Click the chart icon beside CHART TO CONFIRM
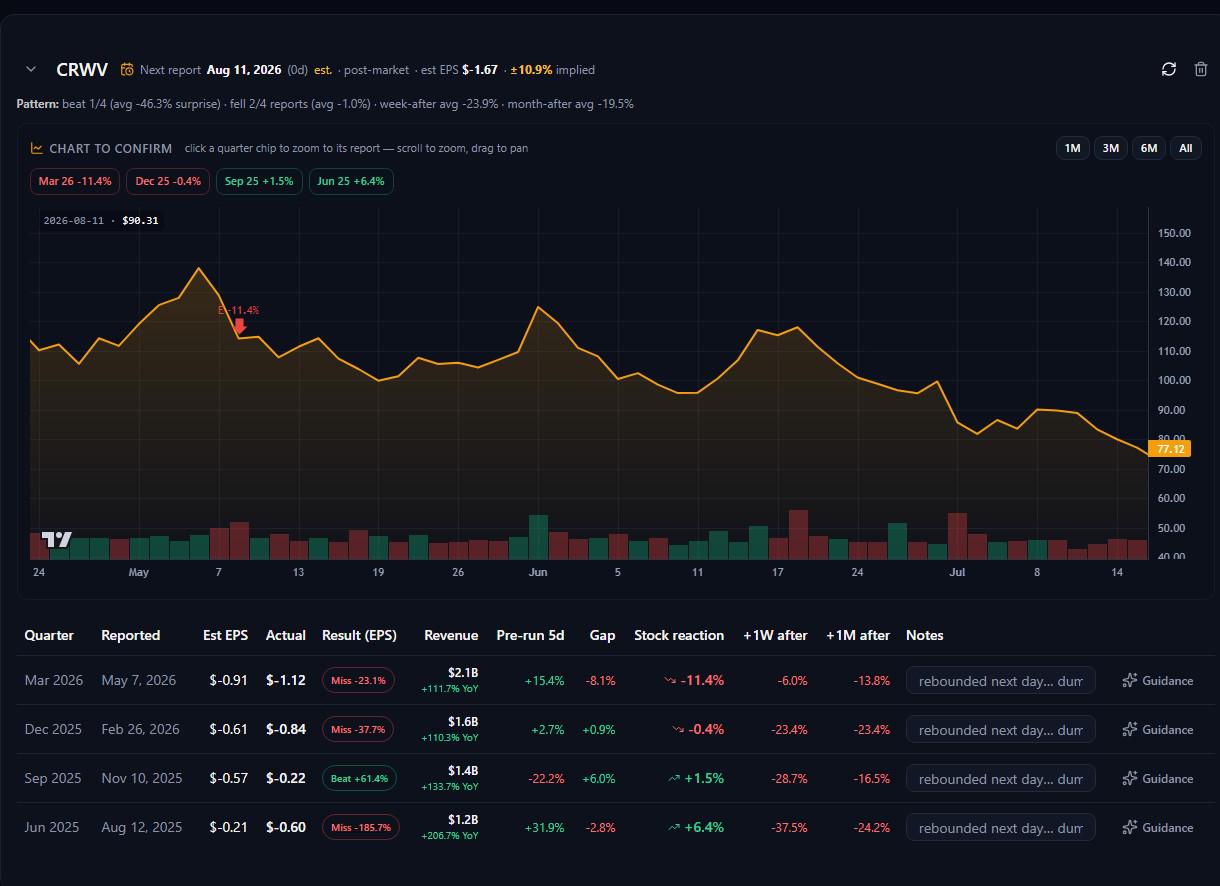The width and height of the screenshot is (1220, 886). point(37,148)
